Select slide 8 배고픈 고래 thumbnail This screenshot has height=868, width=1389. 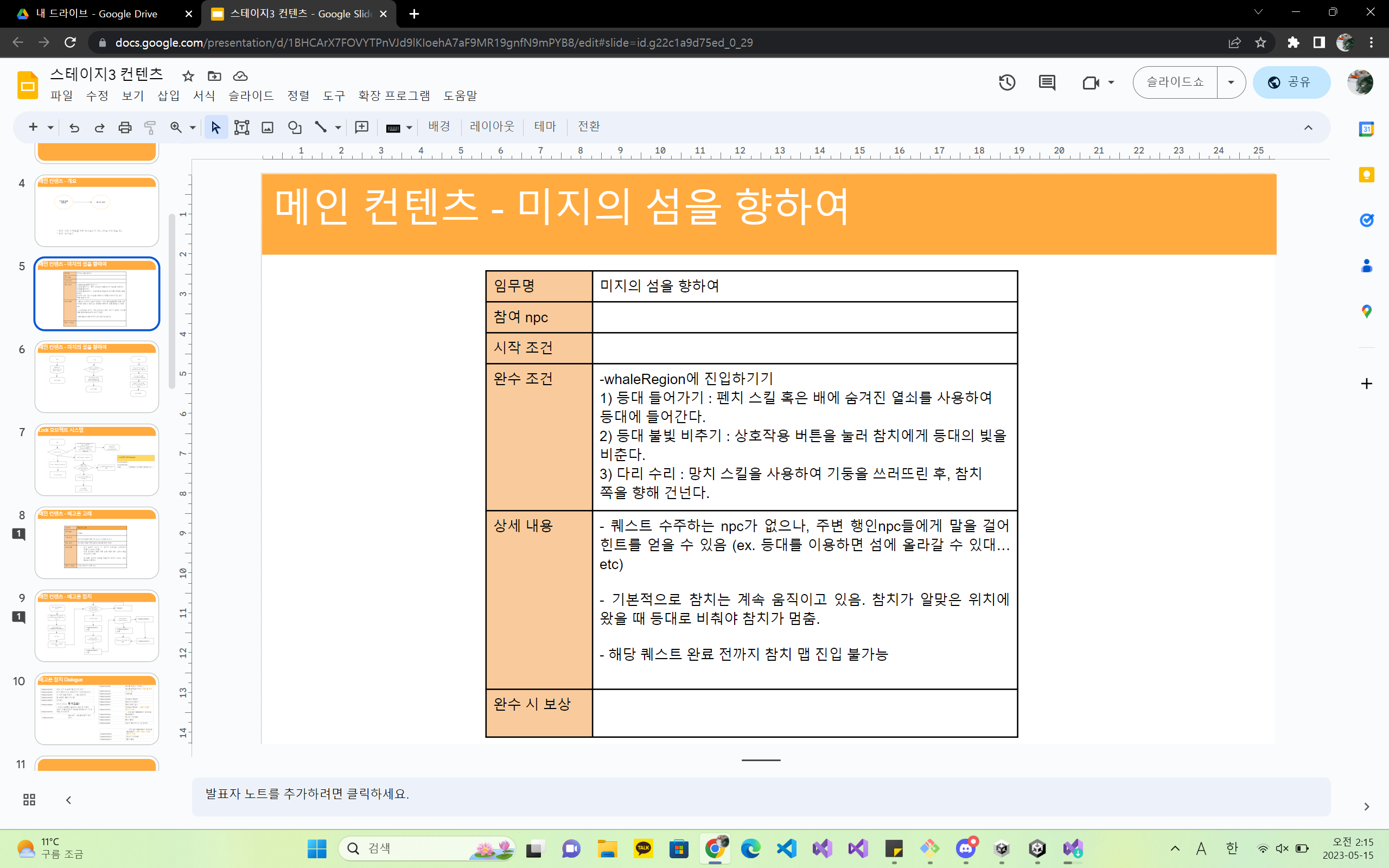tap(97, 542)
